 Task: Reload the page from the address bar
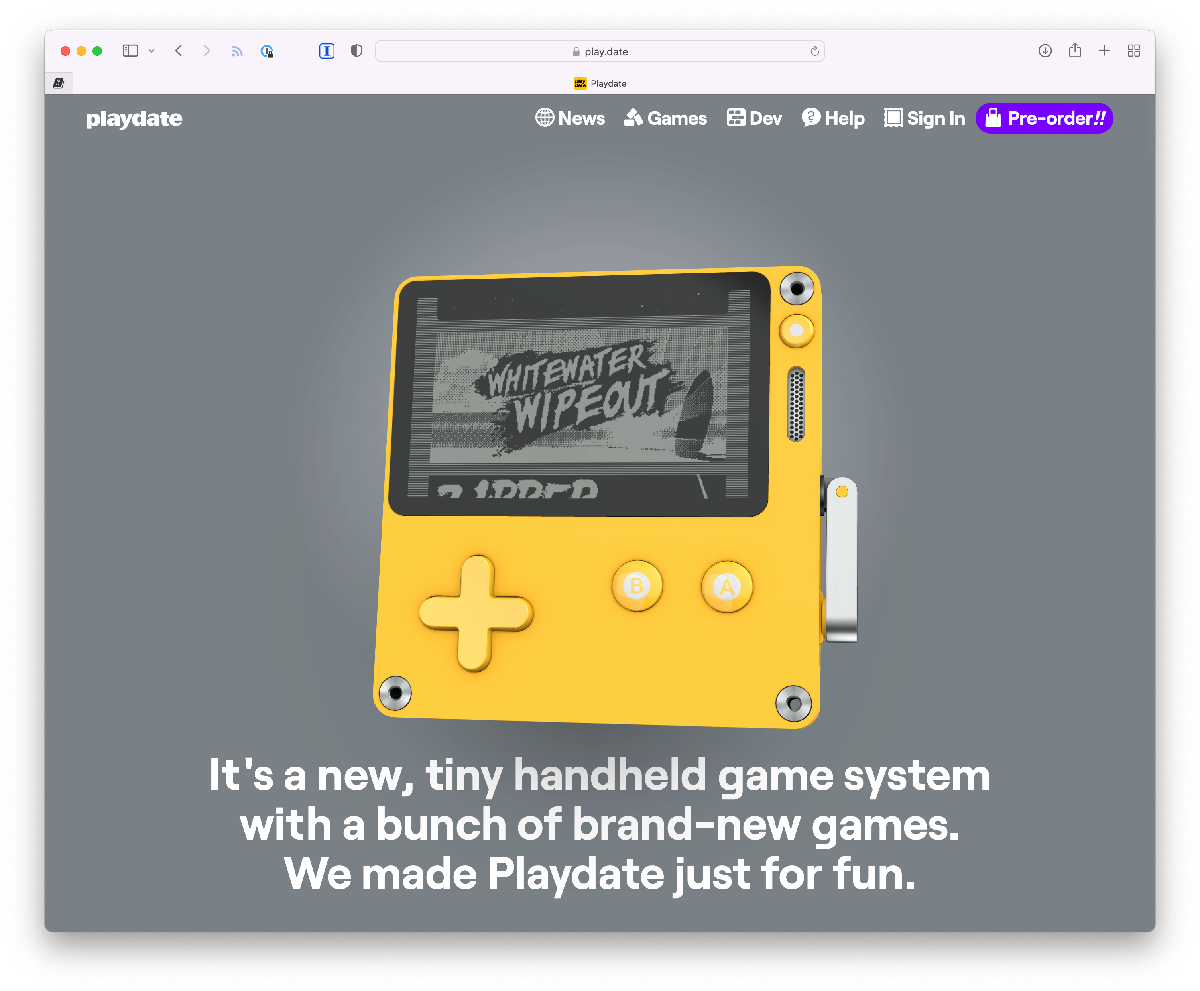(x=814, y=51)
